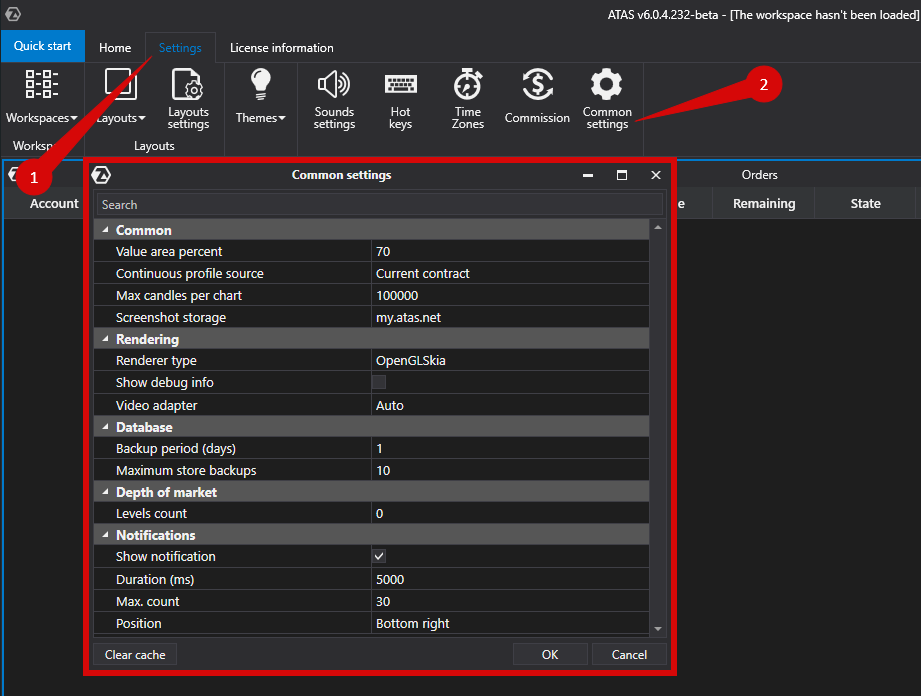The height and width of the screenshot is (696, 921).
Task: Click the Hot keys icon
Action: click(x=400, y=95)
